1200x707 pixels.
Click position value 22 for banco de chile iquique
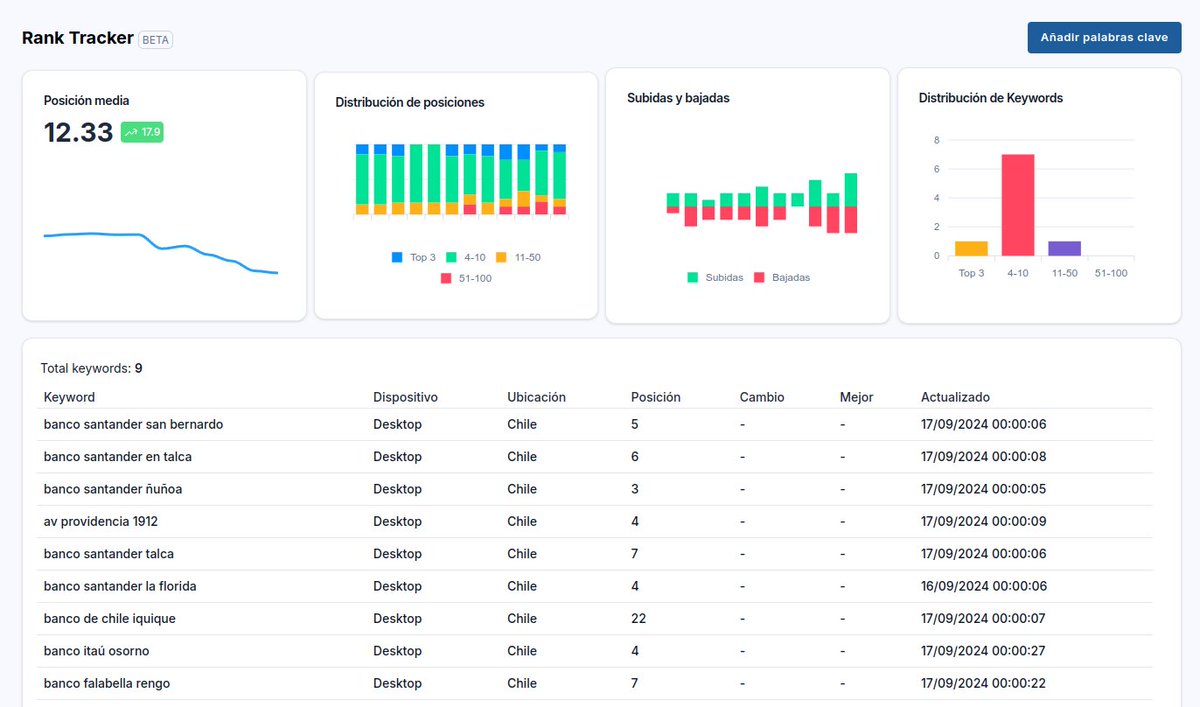pos(639,618)
